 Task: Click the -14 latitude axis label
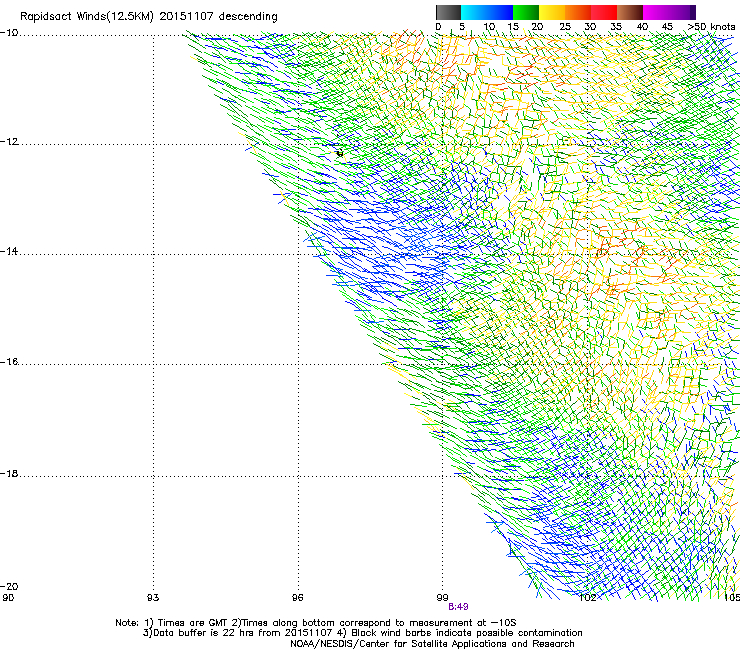click(9, 252)
